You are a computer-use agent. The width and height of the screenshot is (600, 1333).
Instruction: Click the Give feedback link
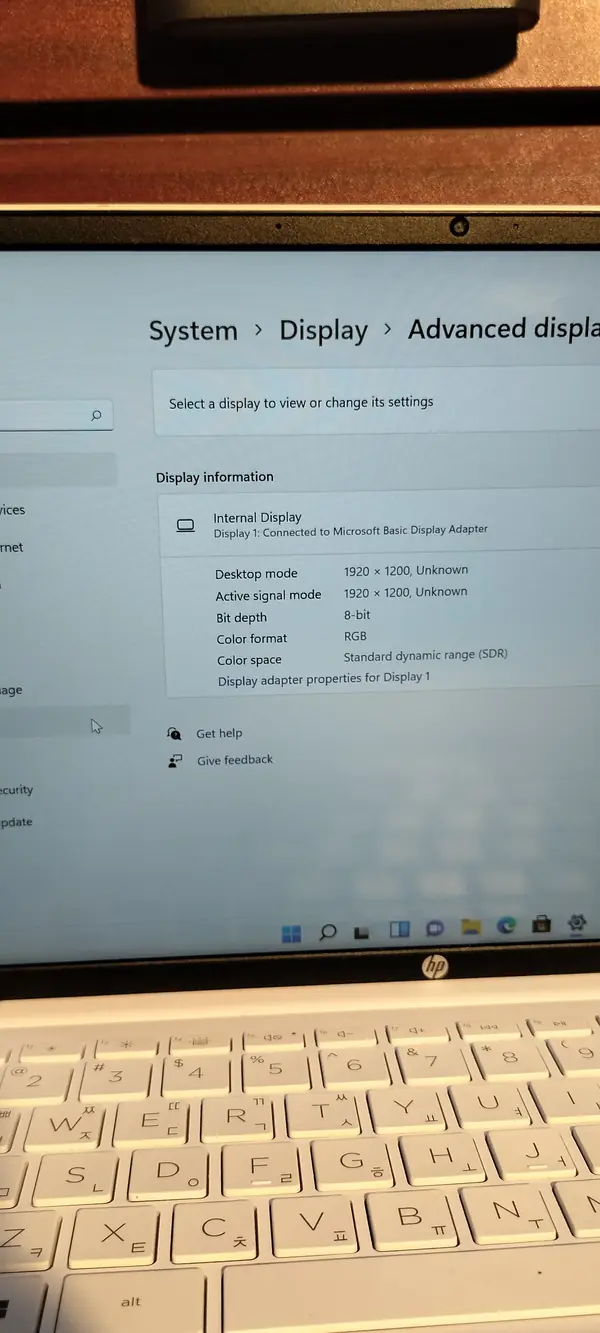coord(234,760)
